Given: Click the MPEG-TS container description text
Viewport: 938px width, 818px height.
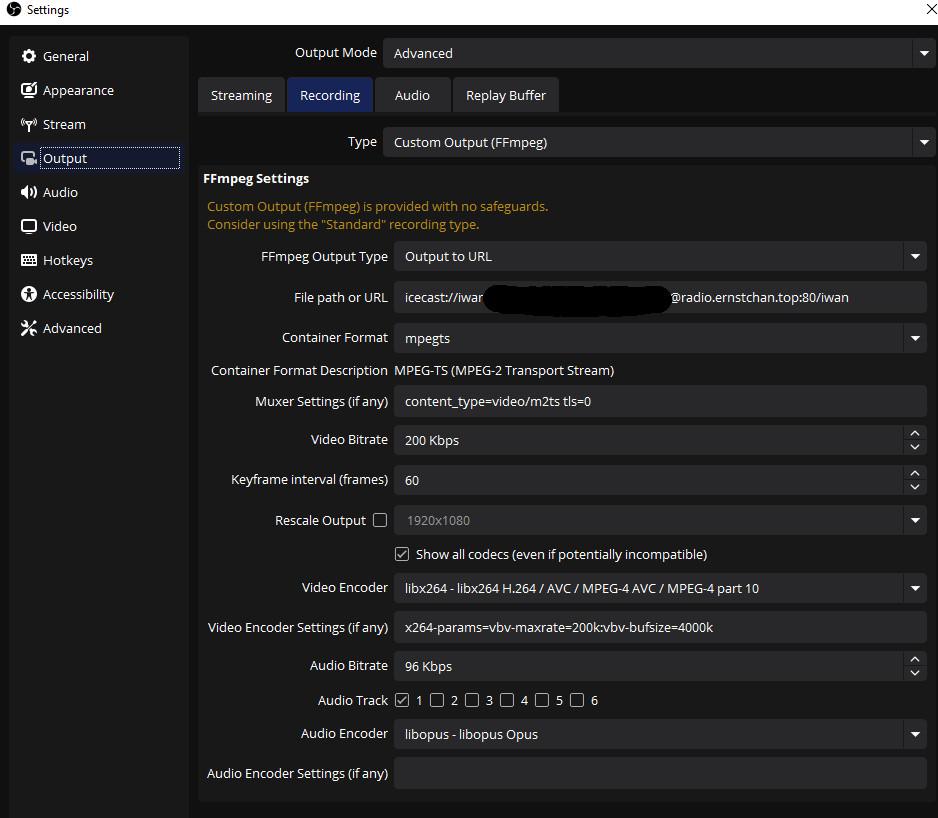Looking at the screenshot, I should [504, 370].
